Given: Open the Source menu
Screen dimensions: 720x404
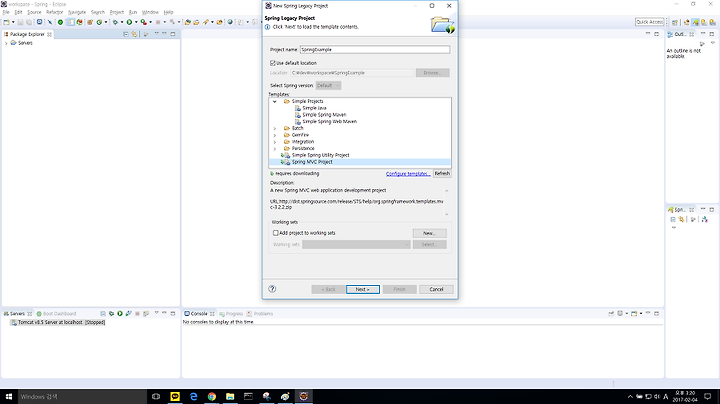Looking at the screenshot, I should coord(34,12).
